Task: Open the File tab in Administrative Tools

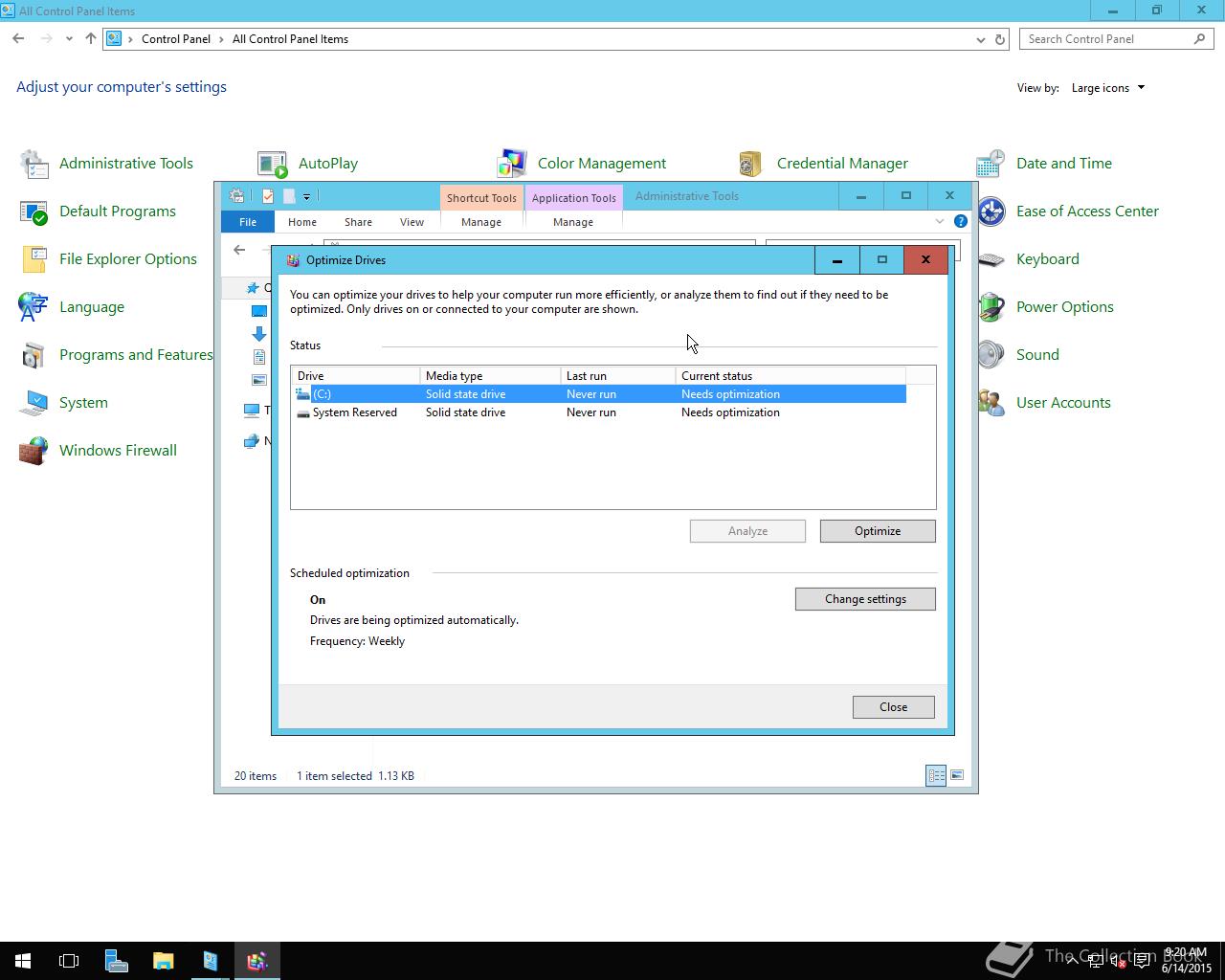Action: click(248, 221)
